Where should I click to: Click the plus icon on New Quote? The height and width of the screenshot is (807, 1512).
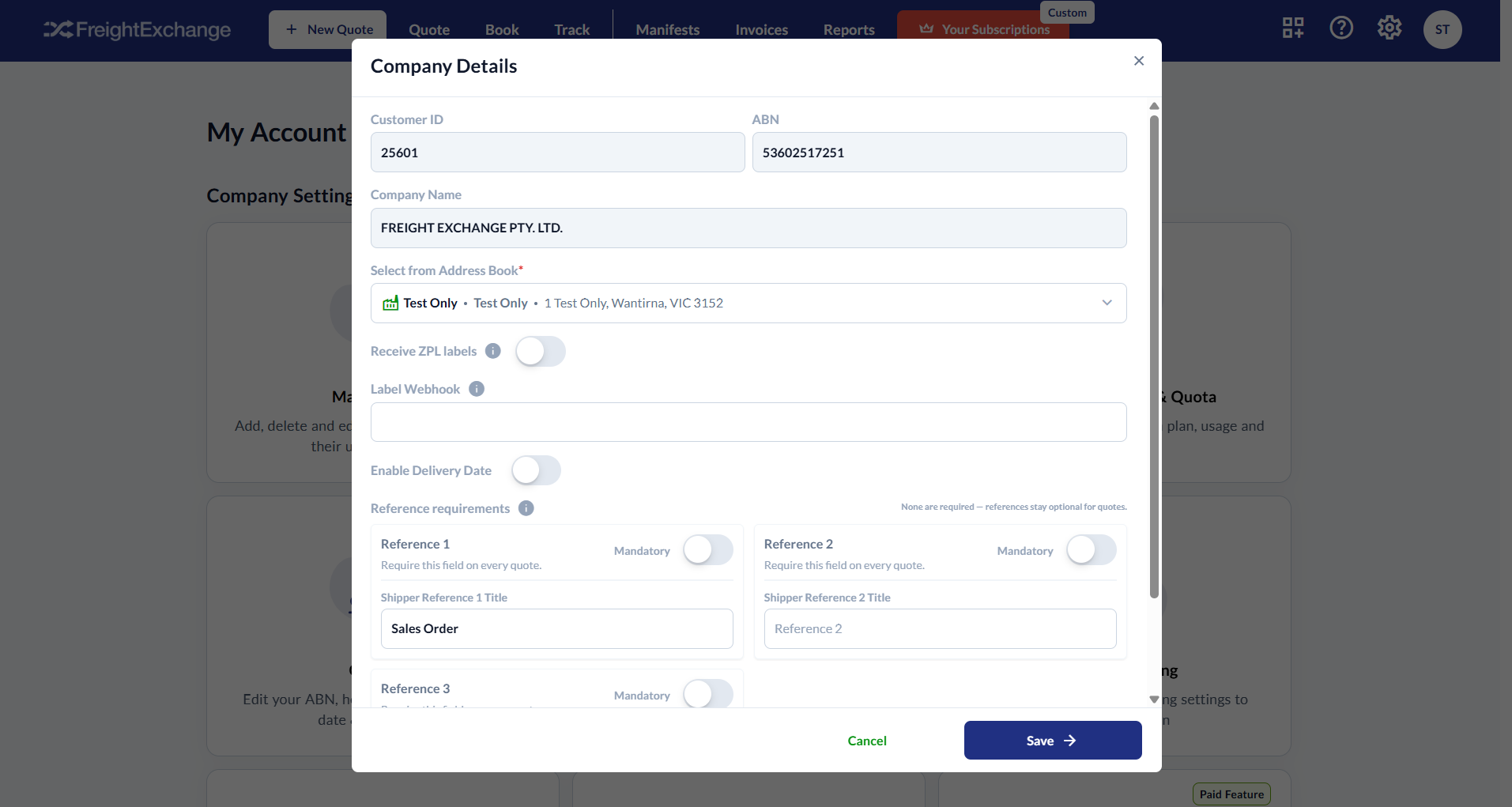pyautogui.click(x=292, y=29)
